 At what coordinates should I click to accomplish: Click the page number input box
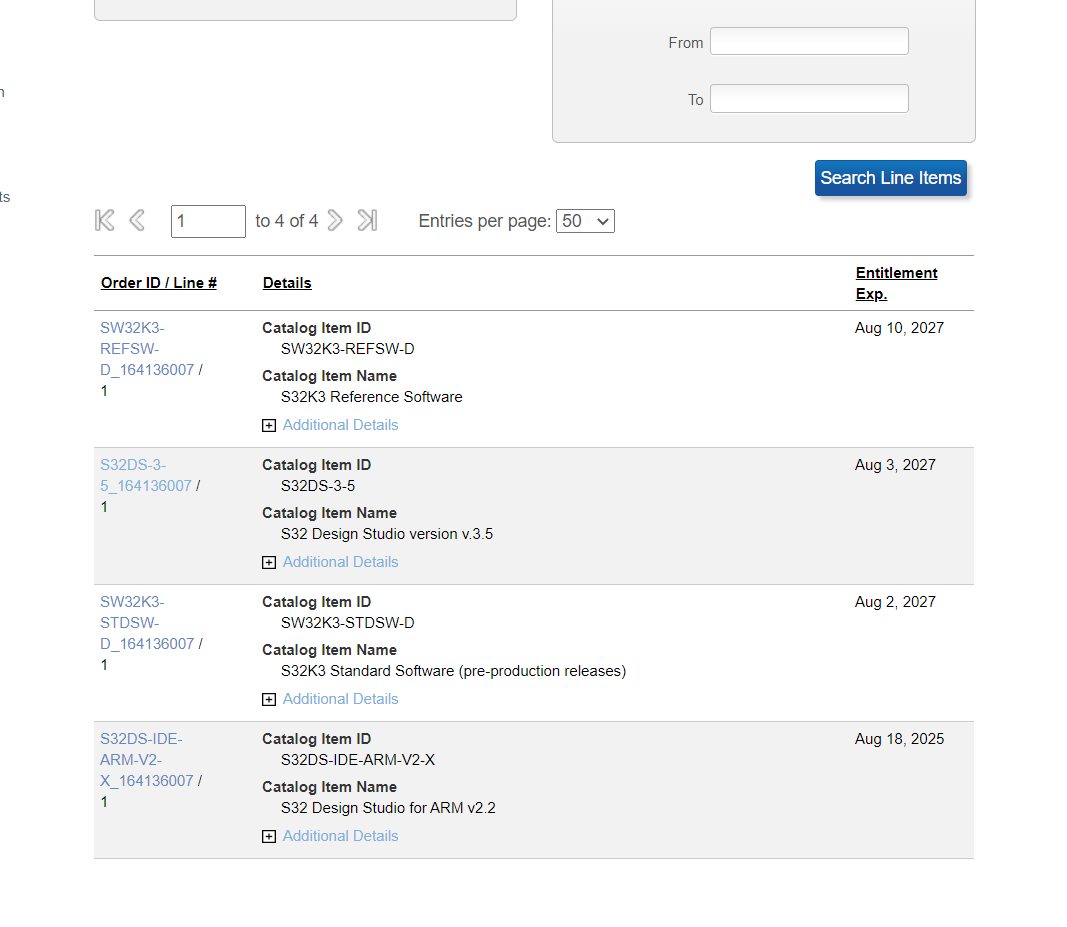click(208, 221)
